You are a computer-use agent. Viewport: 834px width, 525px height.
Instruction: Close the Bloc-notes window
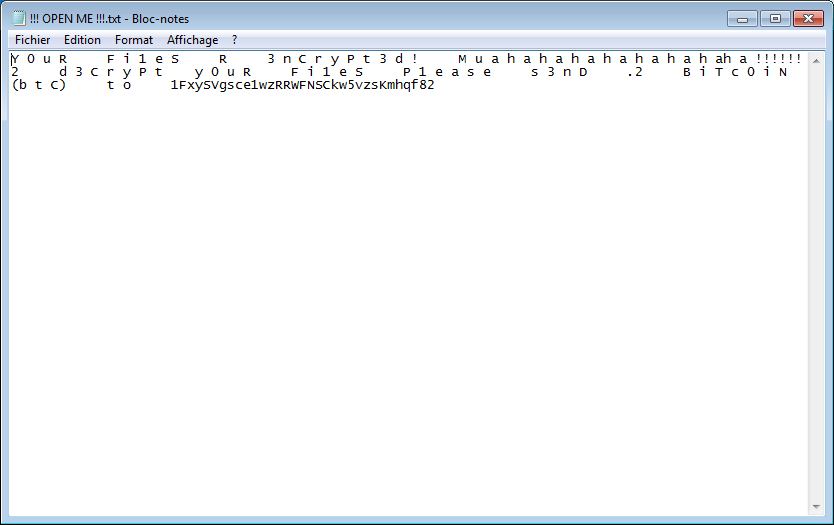[807, 18]
